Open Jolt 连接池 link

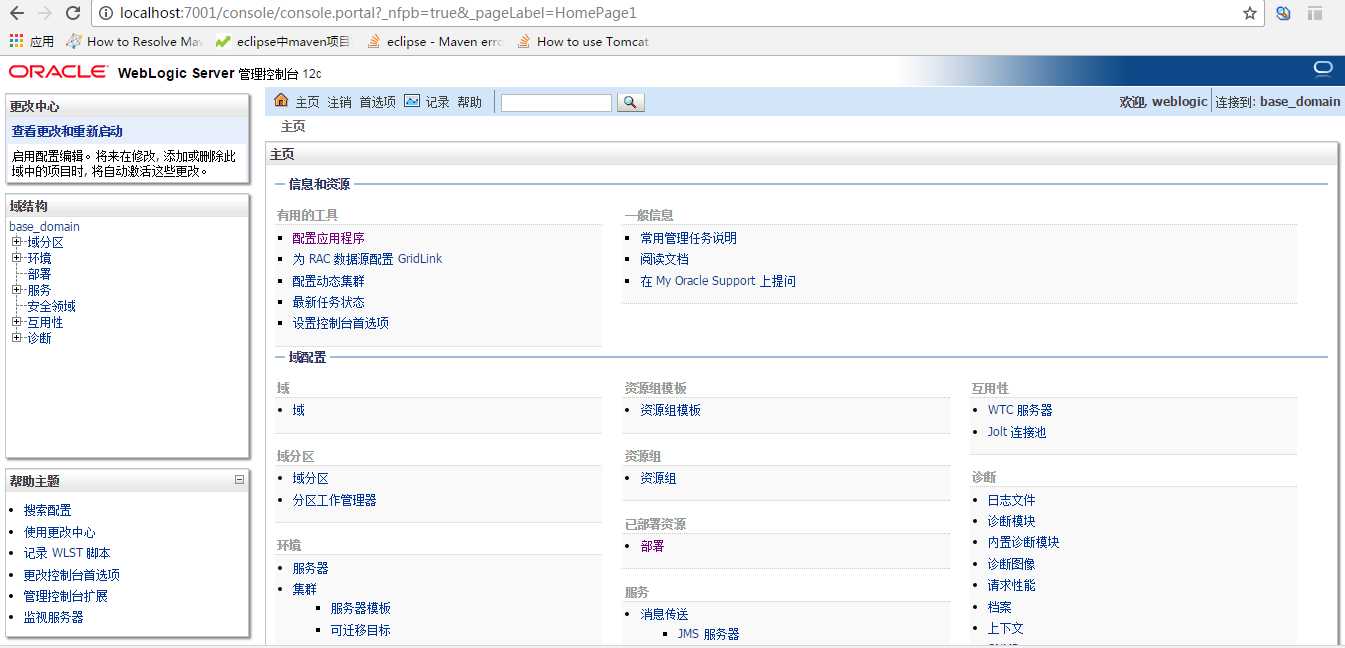[x=1016, y=432]
